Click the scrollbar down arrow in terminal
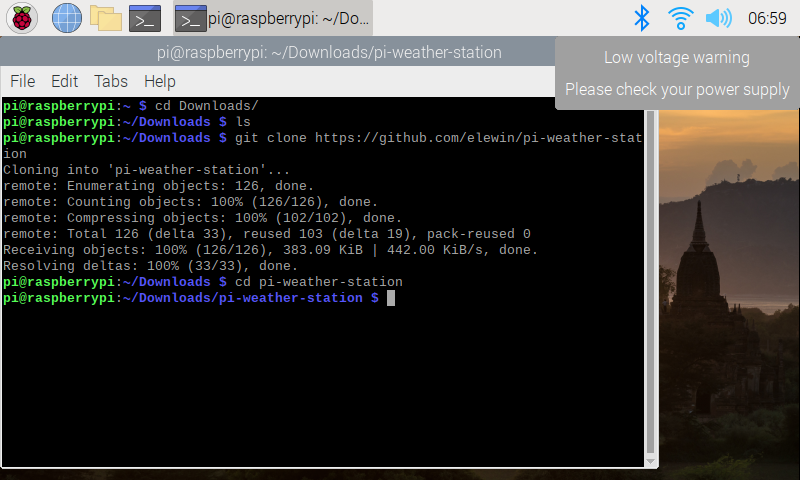Screen dimensions: 800x480 pos(651,460)
